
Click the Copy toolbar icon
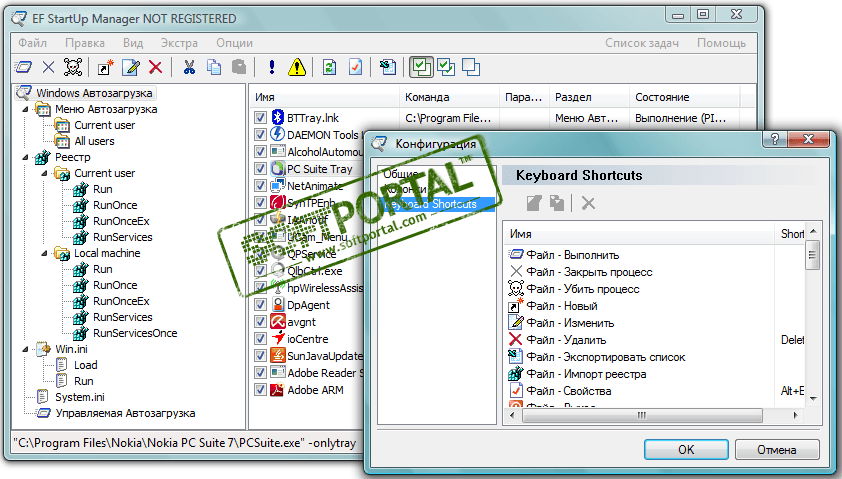point(214,67)
